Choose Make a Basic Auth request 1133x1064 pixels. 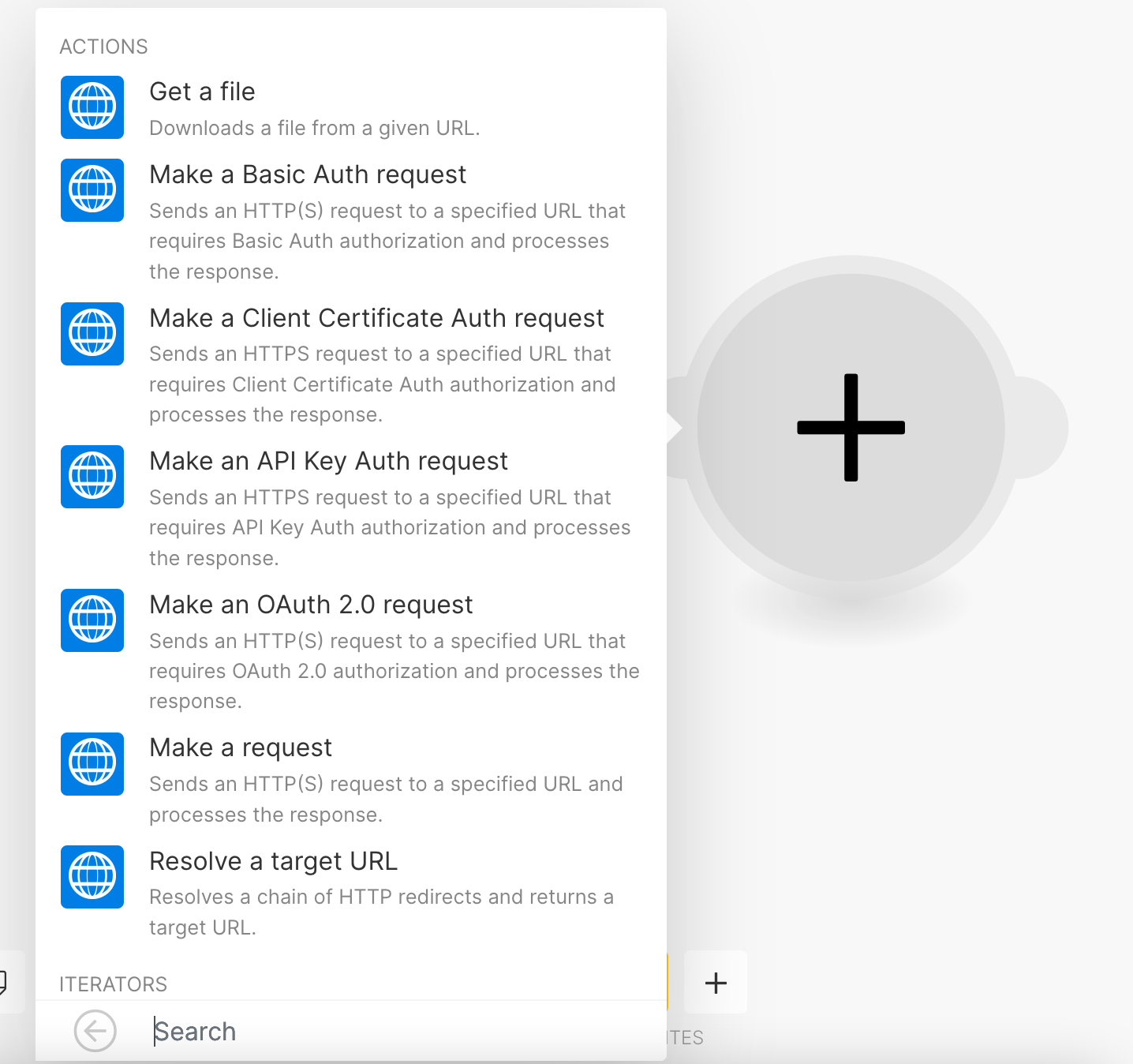[x=308, y=174]
